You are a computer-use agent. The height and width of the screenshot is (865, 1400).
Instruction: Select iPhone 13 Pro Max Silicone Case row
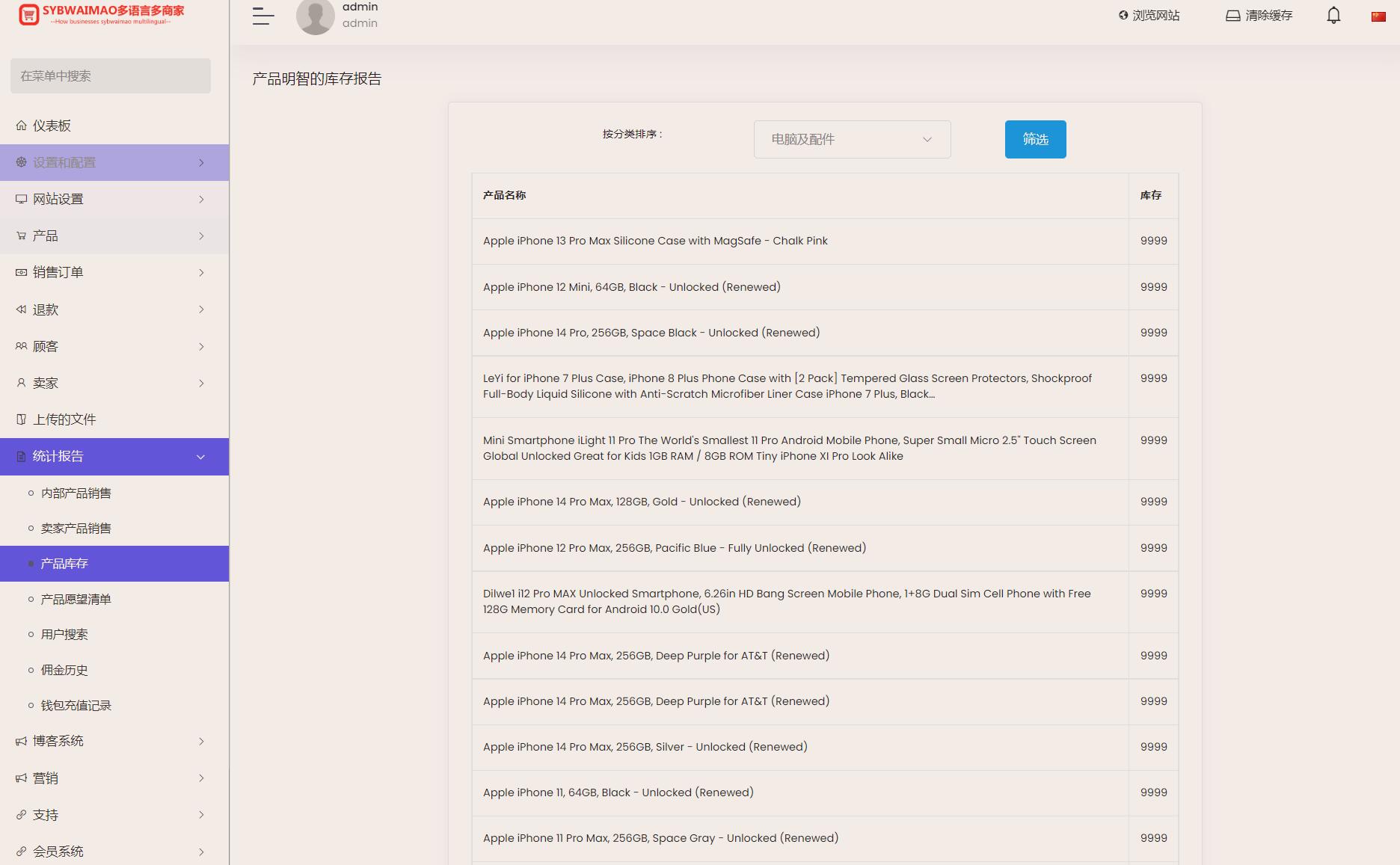click(x=825, y=241)
